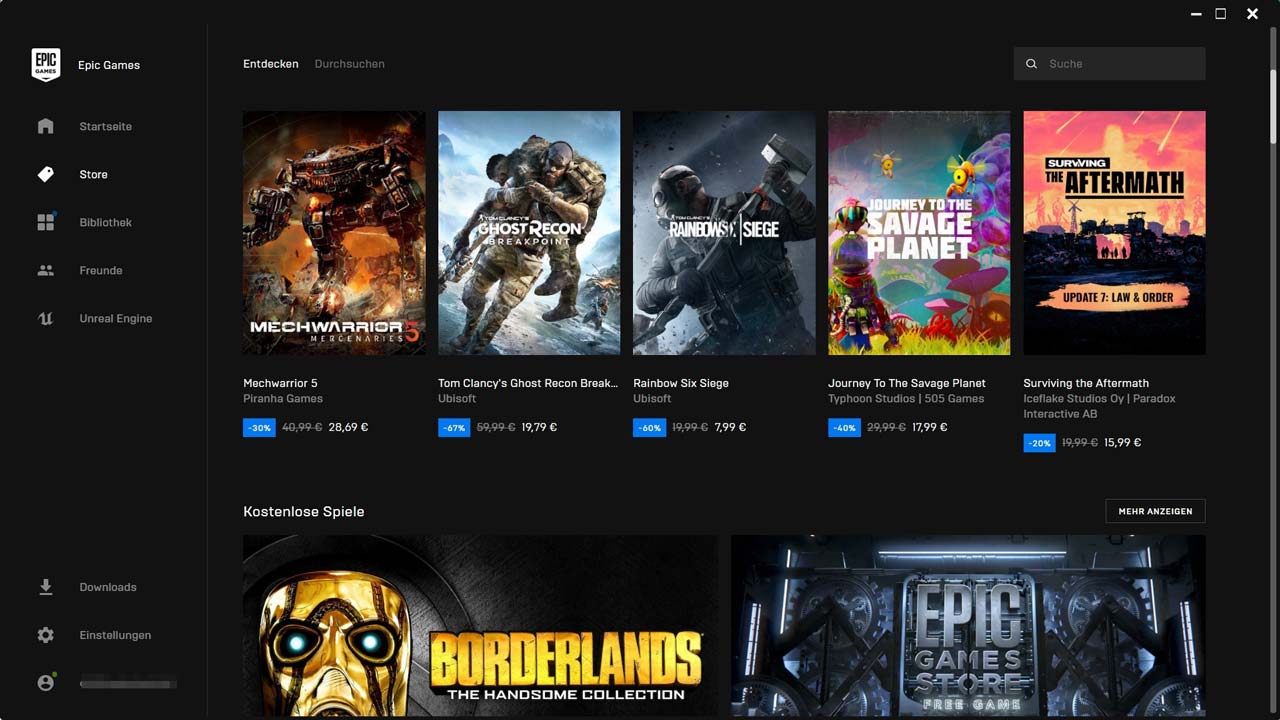Image resolution: width=1280 pixels, height=720 pixels.
Task: Click the Piranha Games publisher text
Action: click(283, 399)
